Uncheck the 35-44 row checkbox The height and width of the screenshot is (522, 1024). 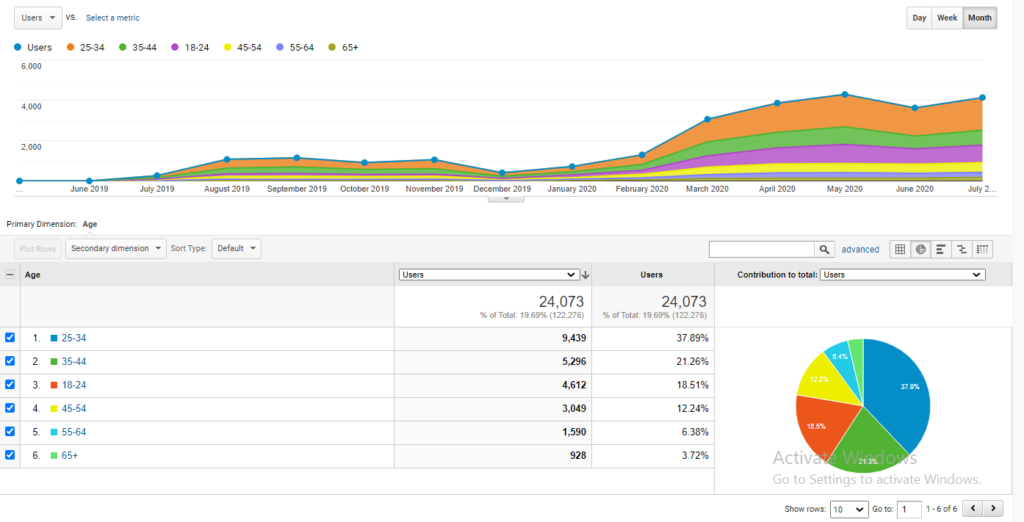click(10, 361)
